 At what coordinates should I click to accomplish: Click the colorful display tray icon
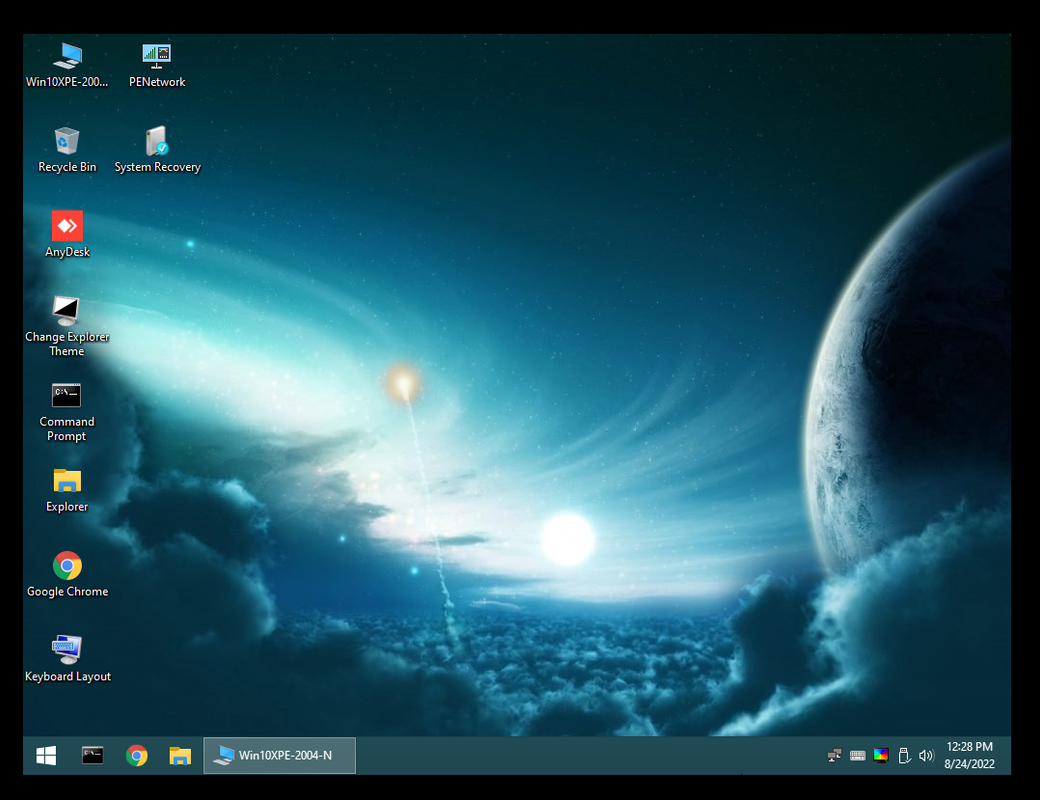pyautogui.click(x=881, y=755)
